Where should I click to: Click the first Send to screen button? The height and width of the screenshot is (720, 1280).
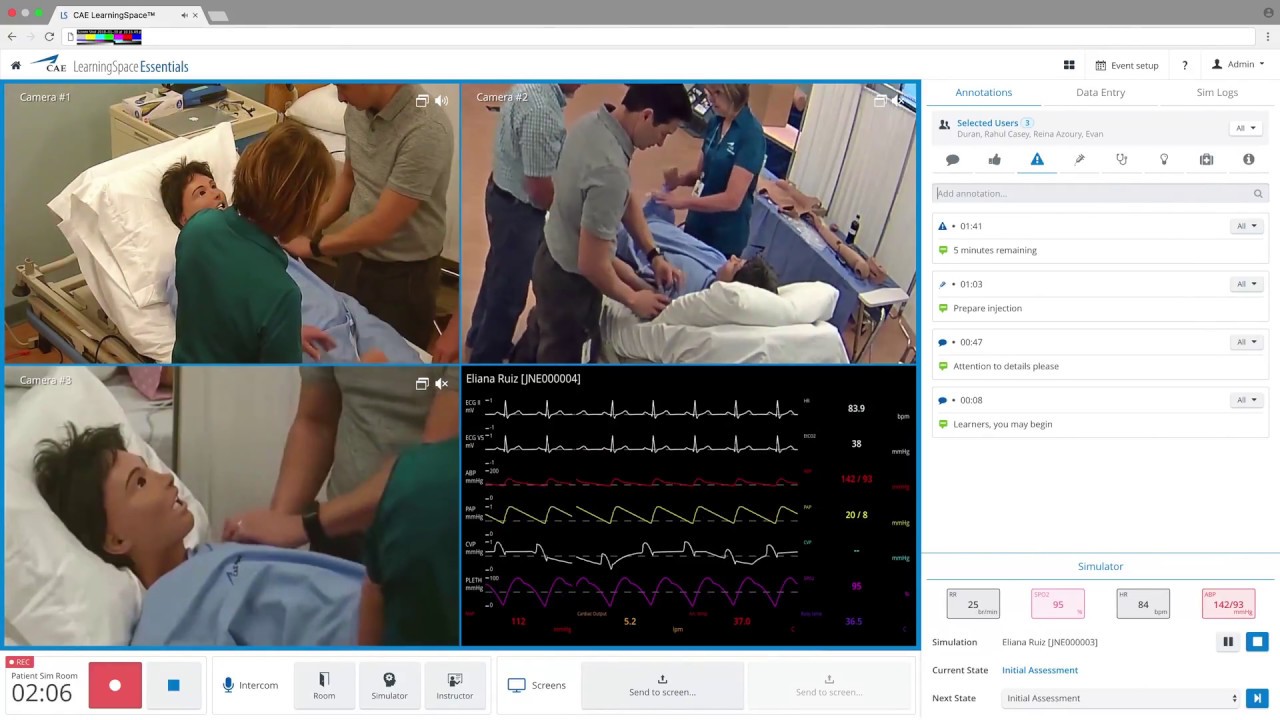pyautogui.click(x=662, y=685)
